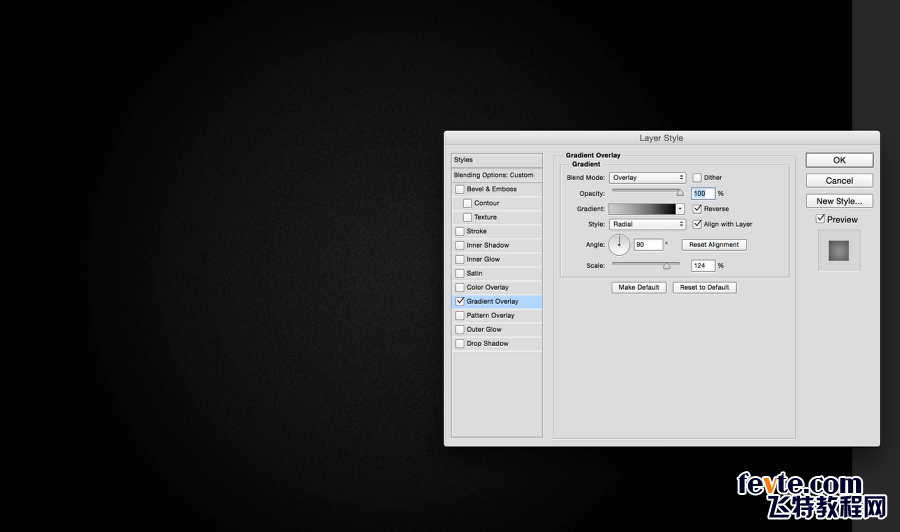Screen dimensions: 900x532
Task: Toggle the Preview checkbox
Action: [x=821, y=219]
